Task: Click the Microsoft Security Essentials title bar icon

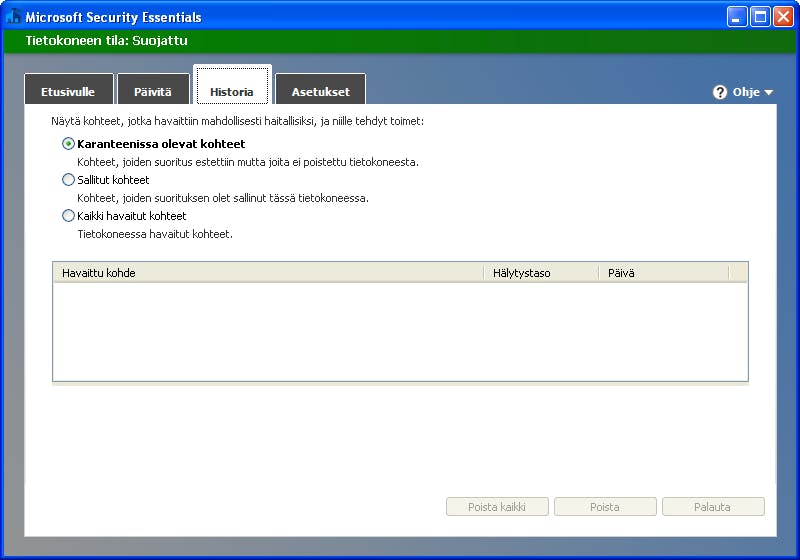Action: [13, 17]
